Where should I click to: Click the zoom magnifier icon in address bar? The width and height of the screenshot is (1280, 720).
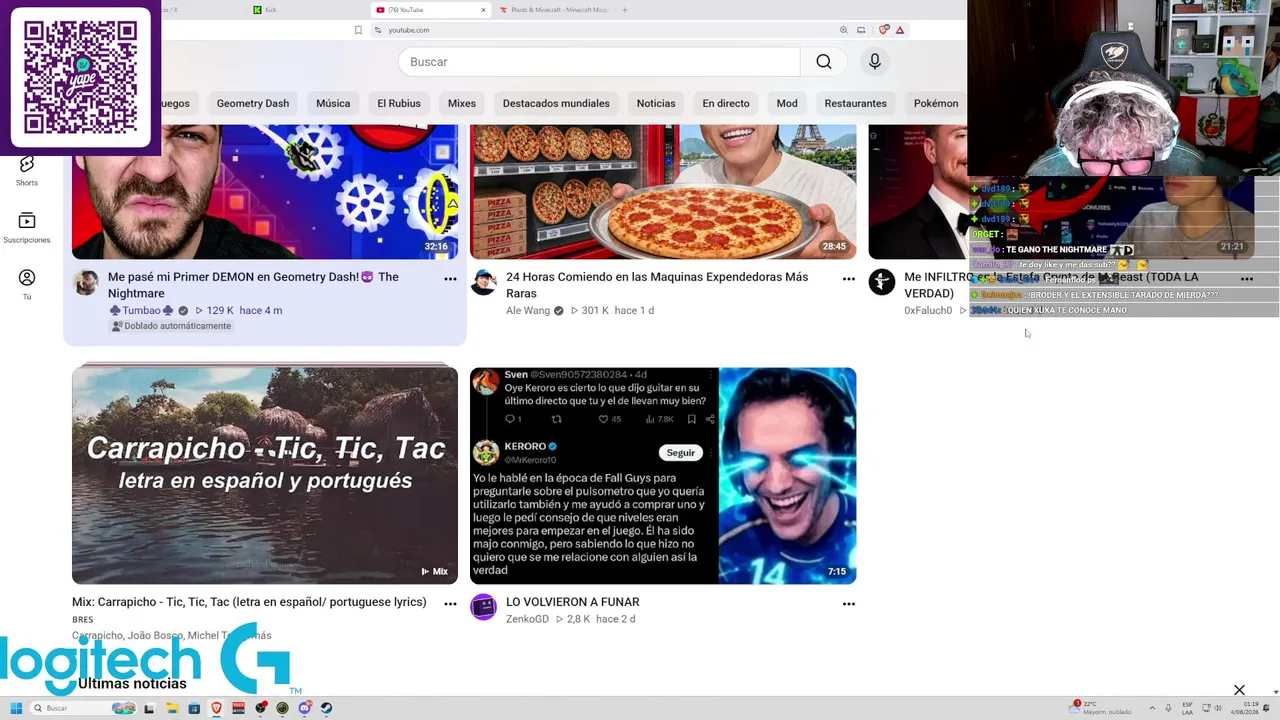(844, 30)
